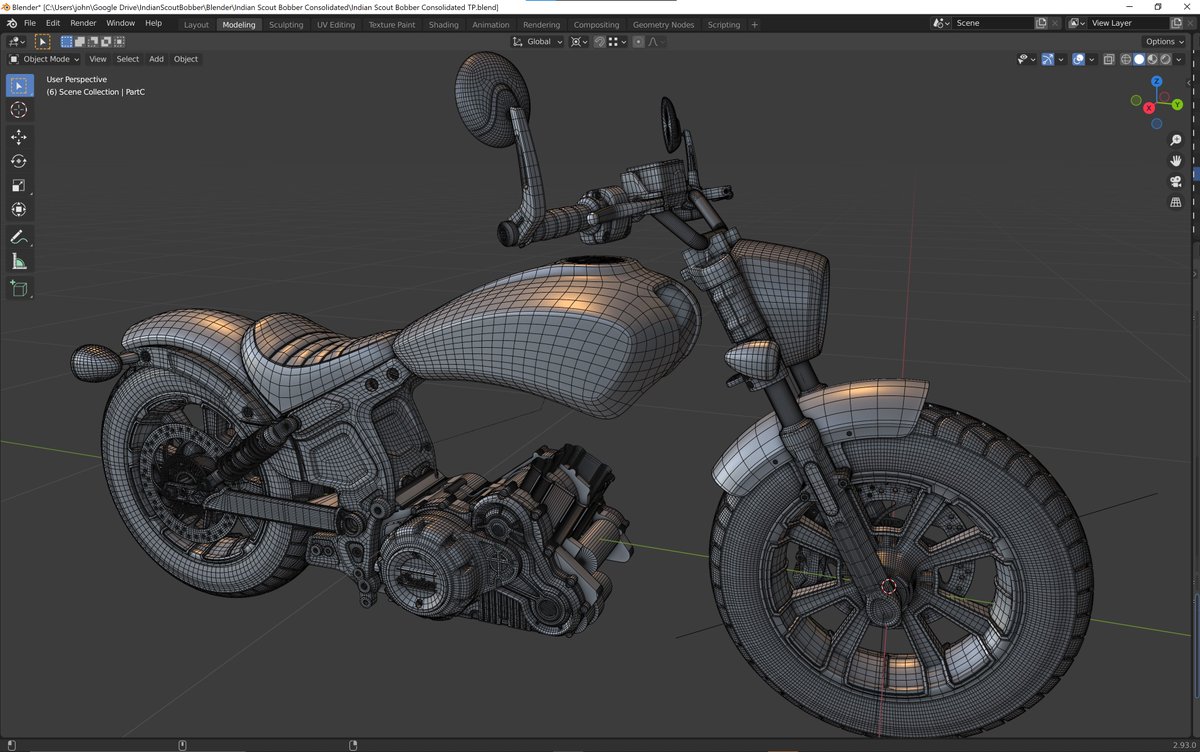
Task: Click the Y axis on navigation gizmo
Action: tap(1177, 104)
